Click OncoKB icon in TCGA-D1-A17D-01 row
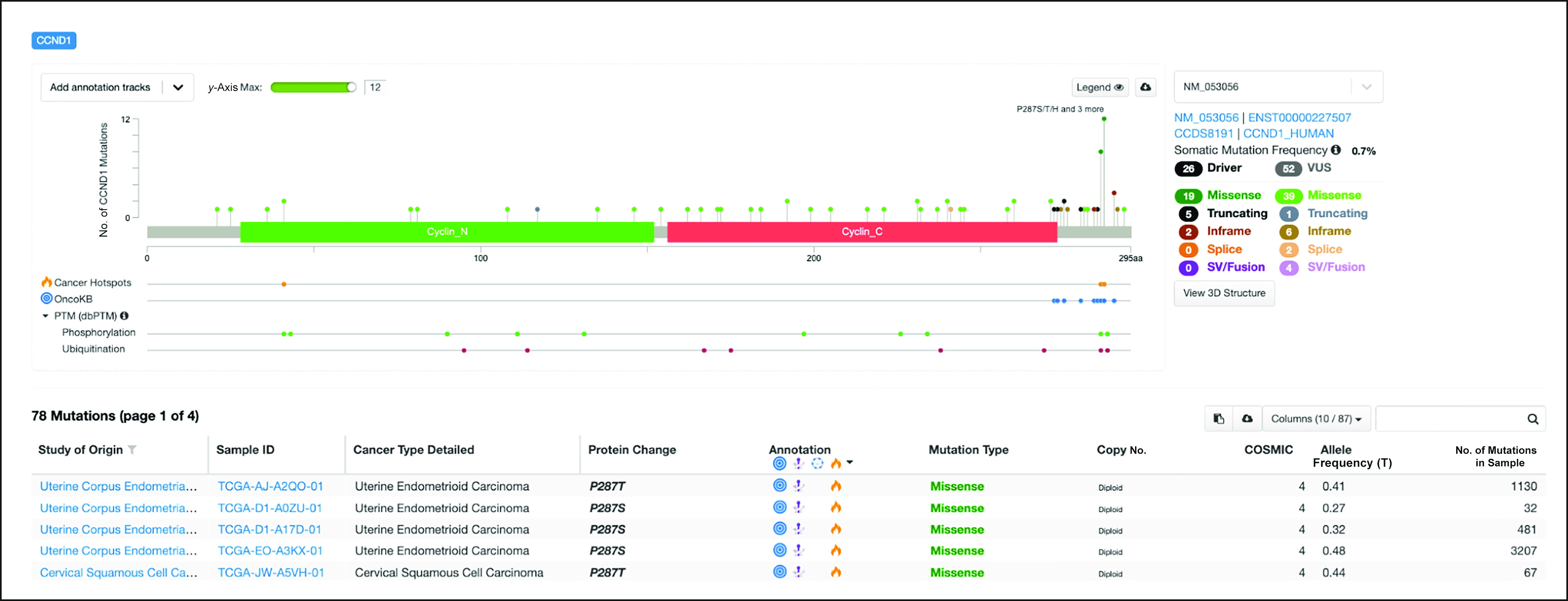1568x601 pixels. coord(779,528)
